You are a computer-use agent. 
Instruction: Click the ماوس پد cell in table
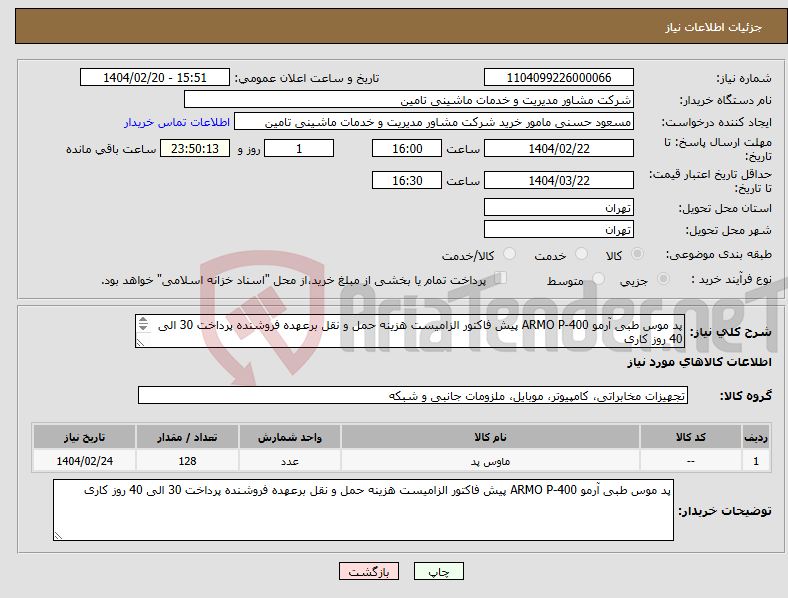tap(490, 461)
